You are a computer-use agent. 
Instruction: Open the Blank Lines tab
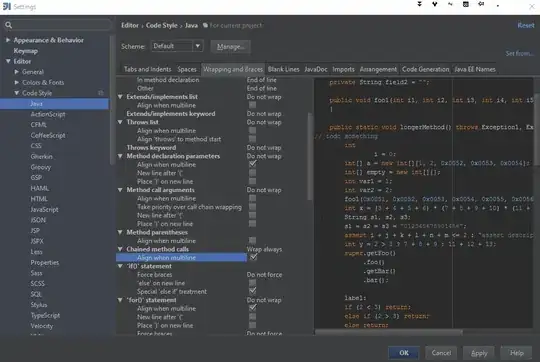tap(283, 69)
